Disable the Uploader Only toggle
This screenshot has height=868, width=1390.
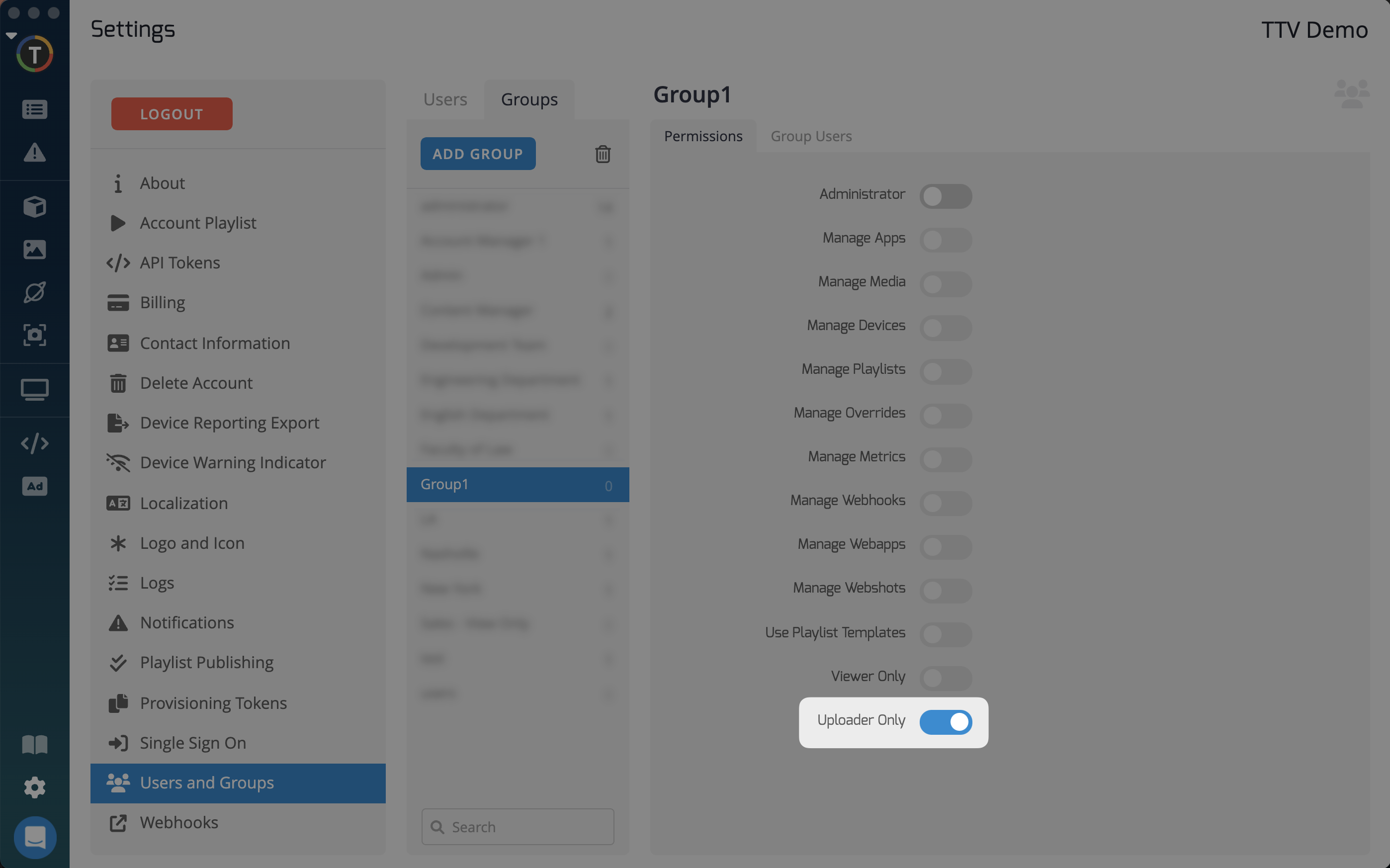coord(945,722)
